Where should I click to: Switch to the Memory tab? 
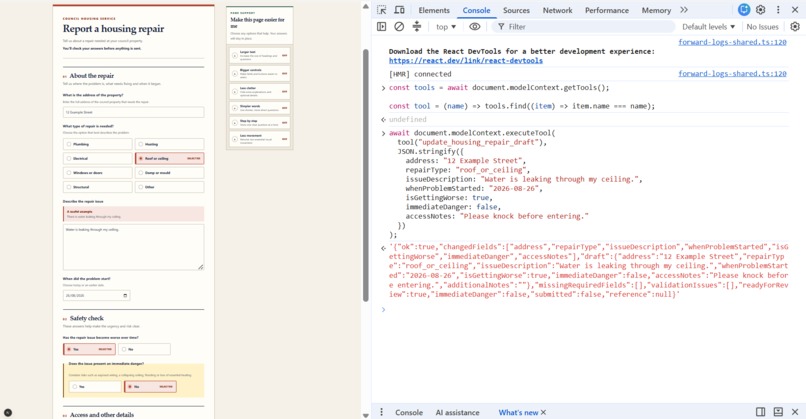coord(656,10)
